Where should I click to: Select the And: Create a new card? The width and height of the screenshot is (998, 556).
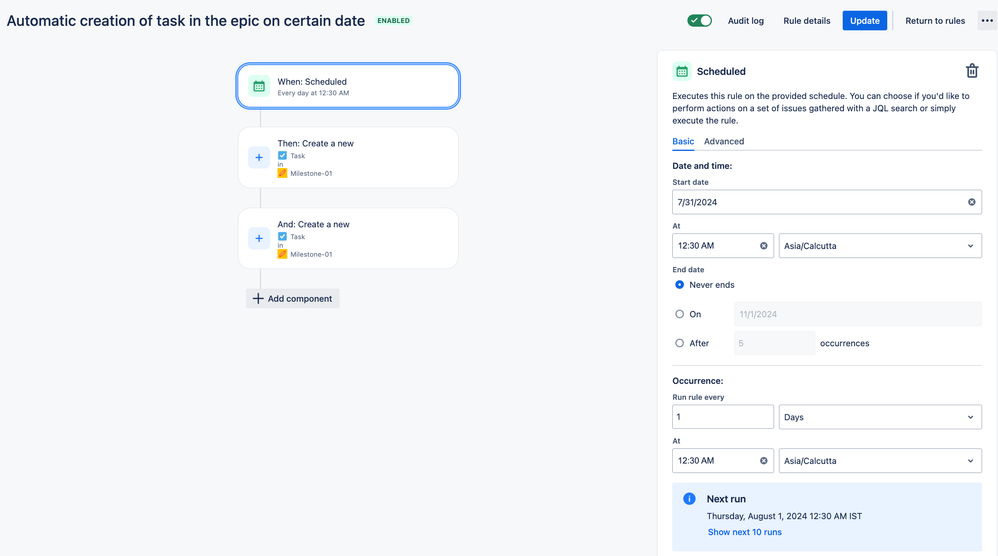coord(348,238)
